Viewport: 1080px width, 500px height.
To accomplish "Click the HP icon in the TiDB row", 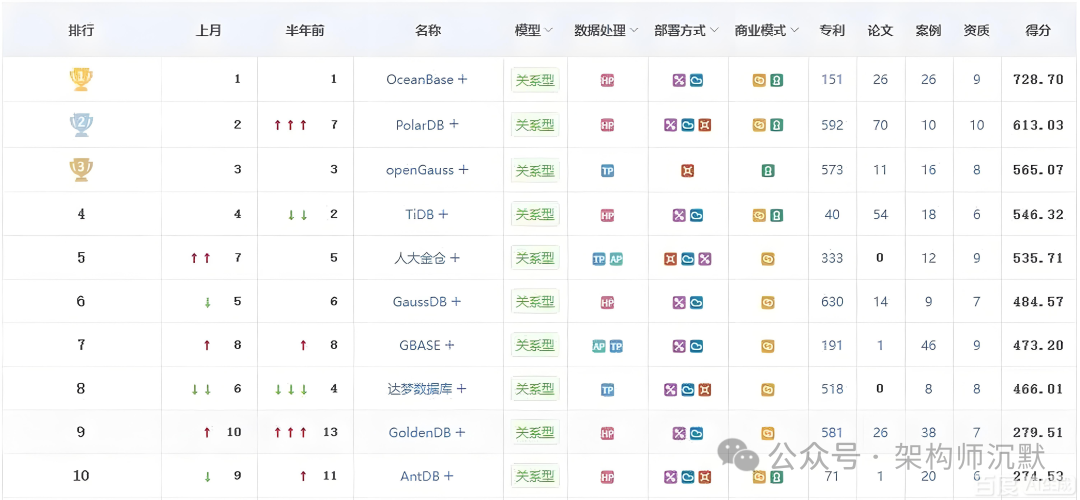I will [608, 215].
